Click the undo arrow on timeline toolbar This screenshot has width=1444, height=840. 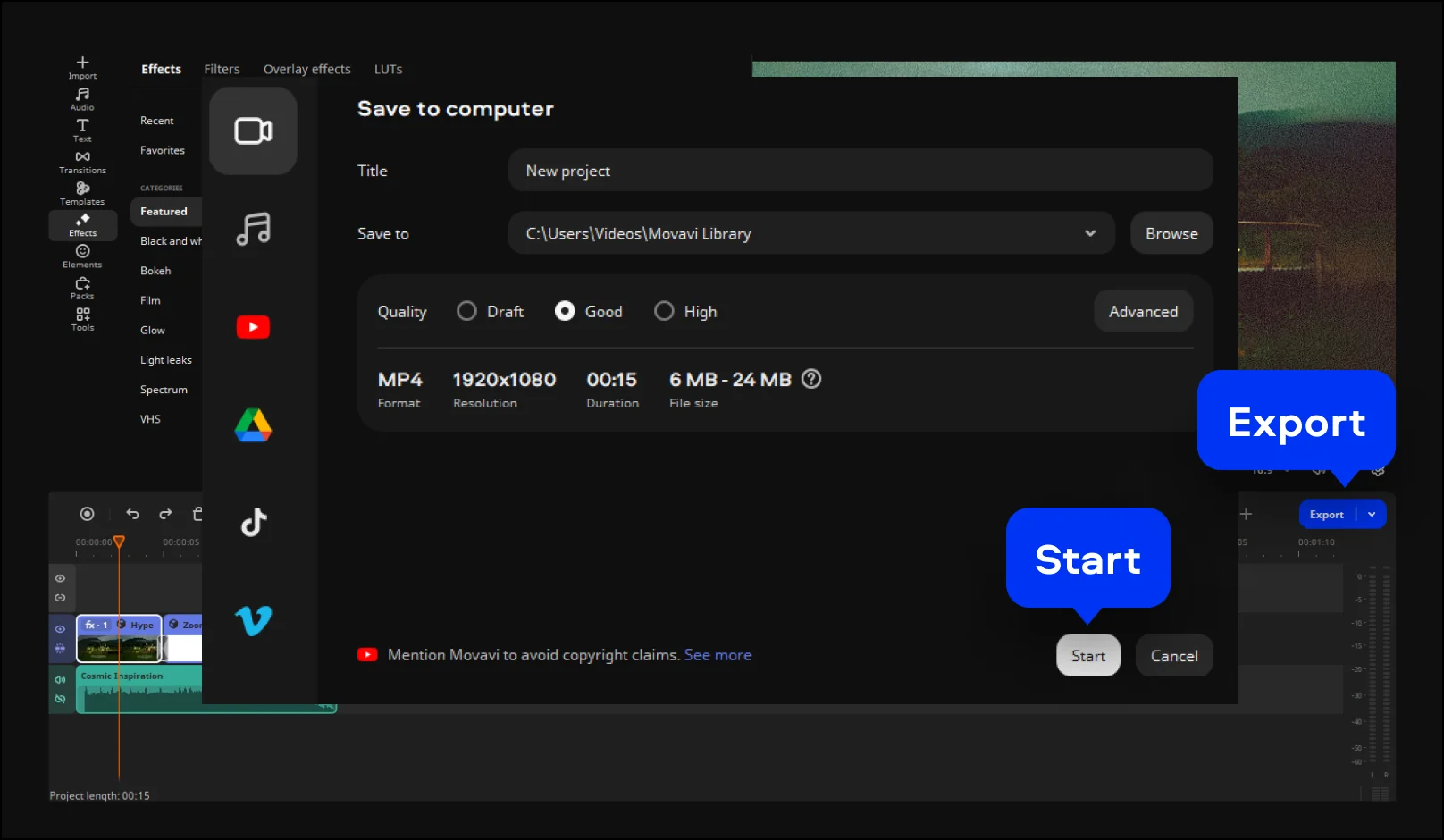click(x=132, y=514)
